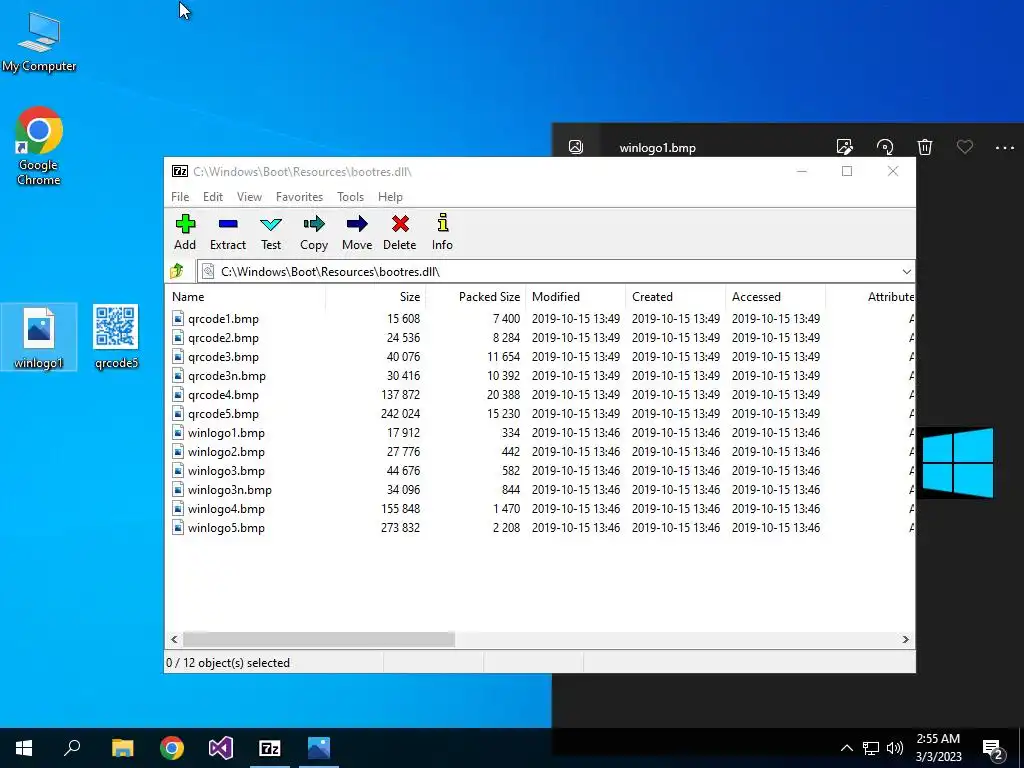Click the network tray icon
This screenshot has width=1024, height=768.
(871, 748)
